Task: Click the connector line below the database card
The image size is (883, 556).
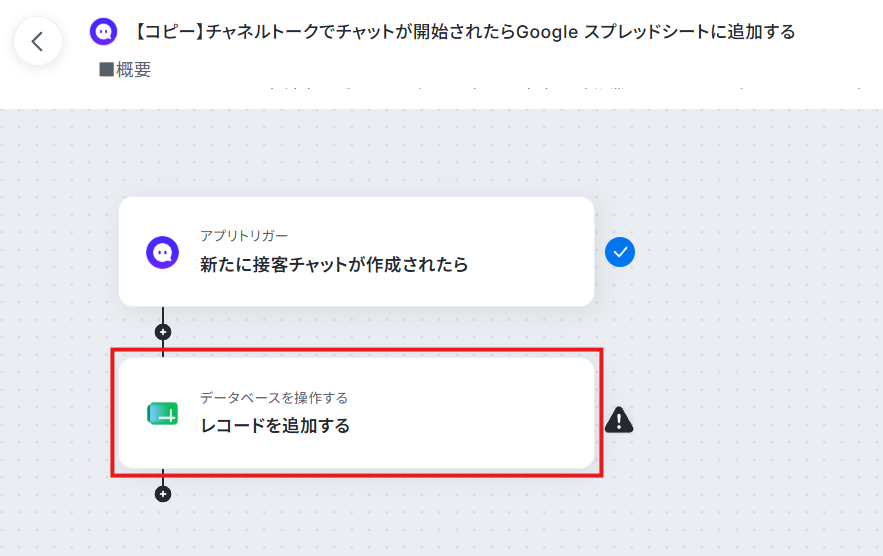Action: 163,477
